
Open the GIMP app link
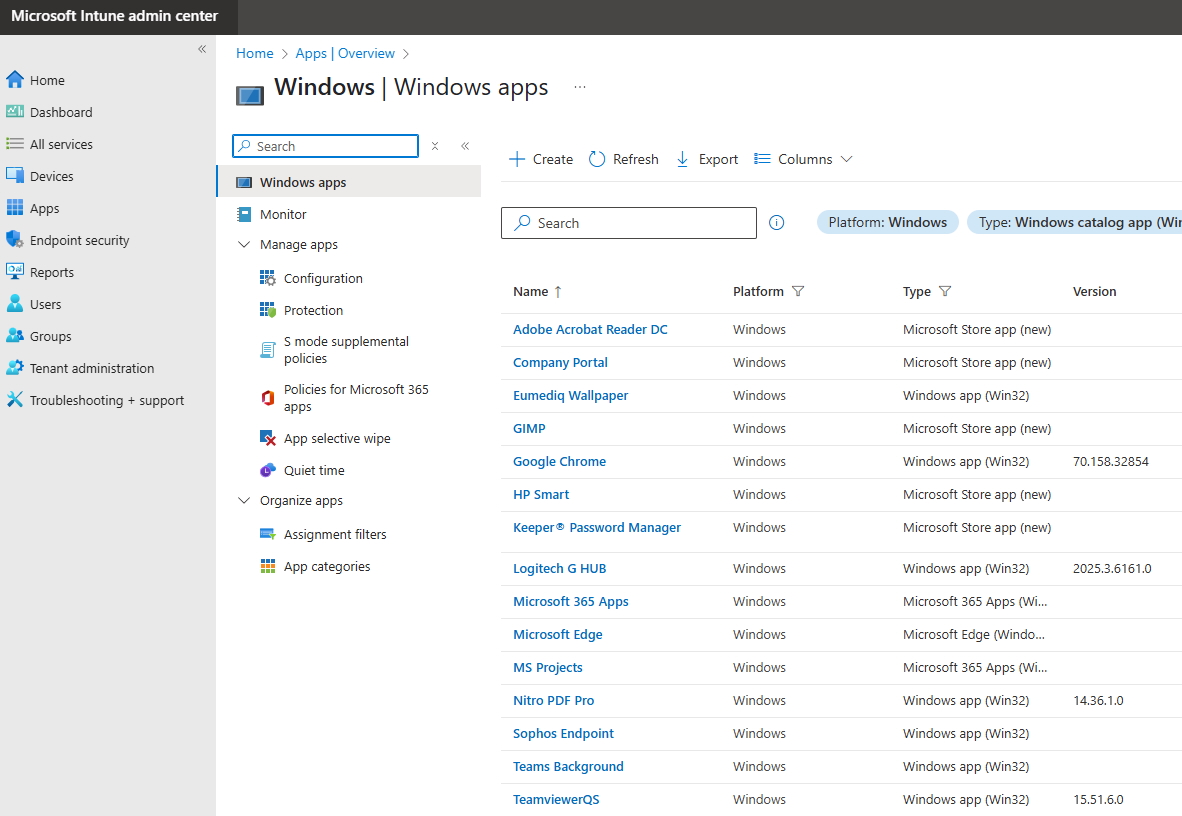(529, 428)
